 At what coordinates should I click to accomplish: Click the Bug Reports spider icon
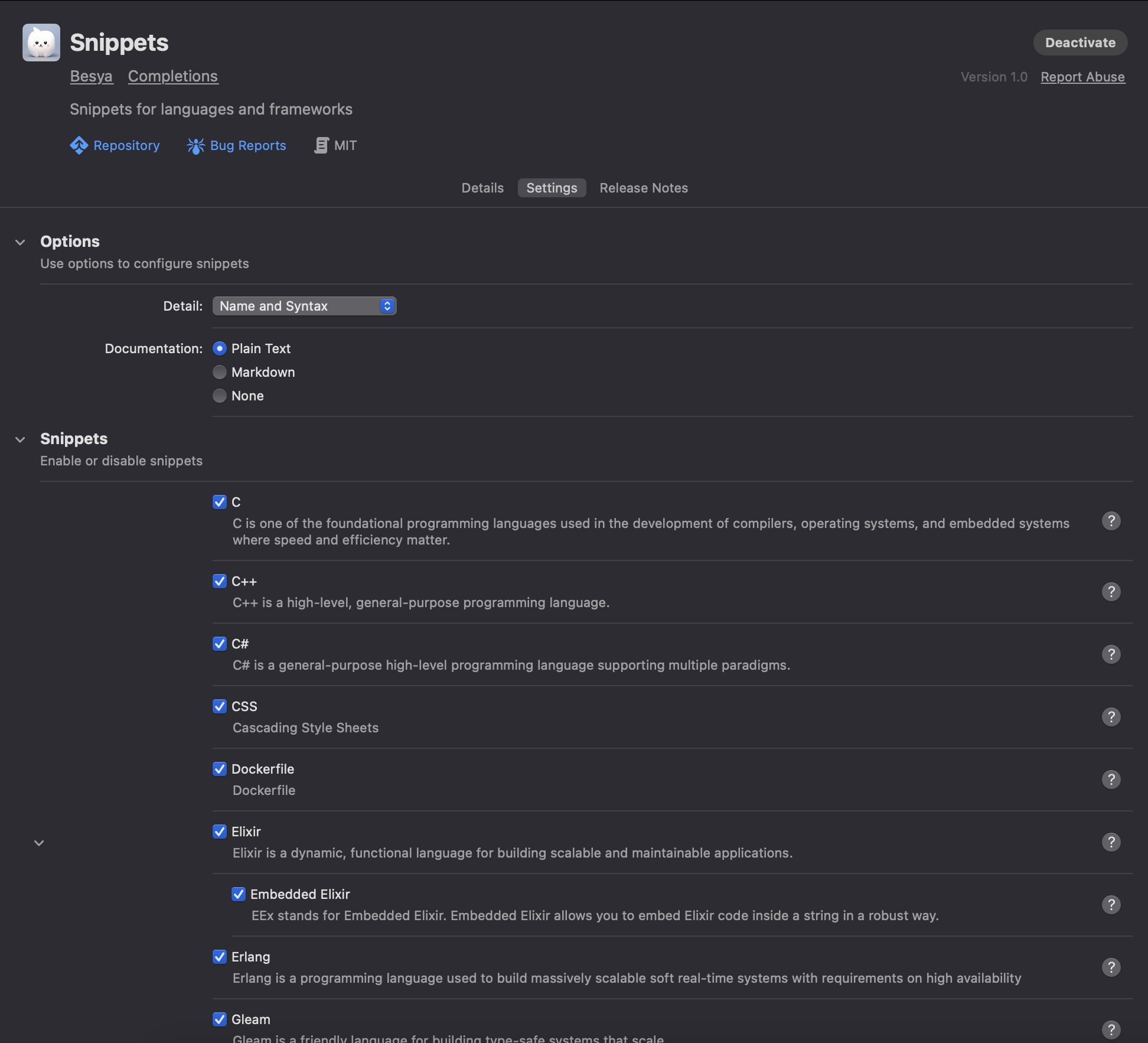[195, 145]
